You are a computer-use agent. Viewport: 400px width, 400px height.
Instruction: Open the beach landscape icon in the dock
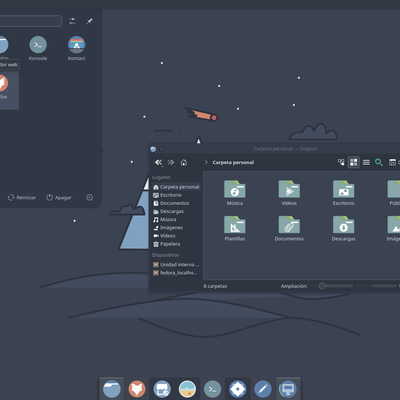point(187,389)
